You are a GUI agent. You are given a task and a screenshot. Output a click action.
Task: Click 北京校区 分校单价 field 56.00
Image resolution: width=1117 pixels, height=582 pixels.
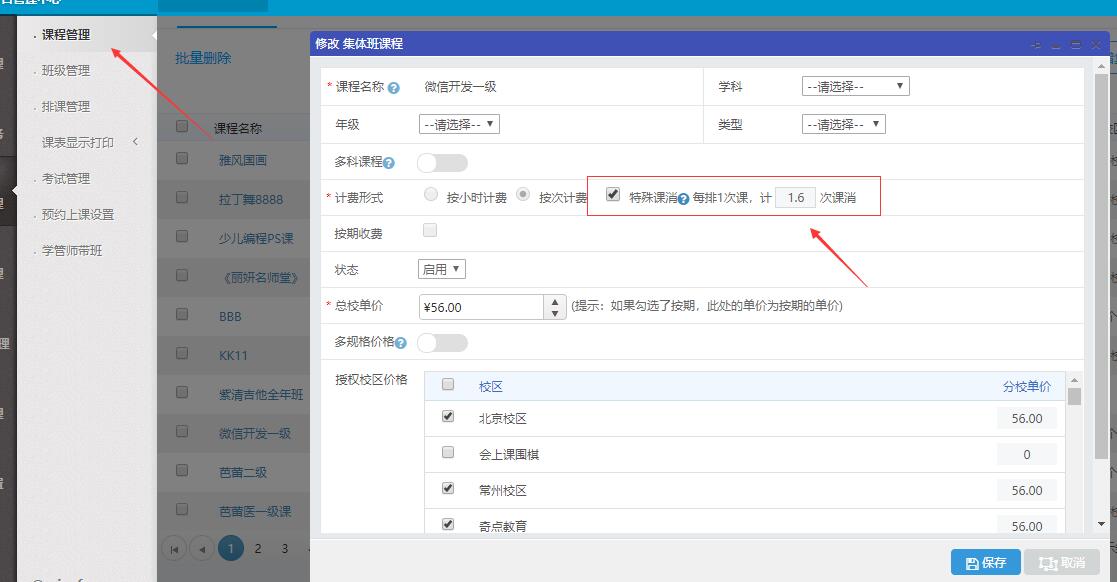[x=1027, y=419]
